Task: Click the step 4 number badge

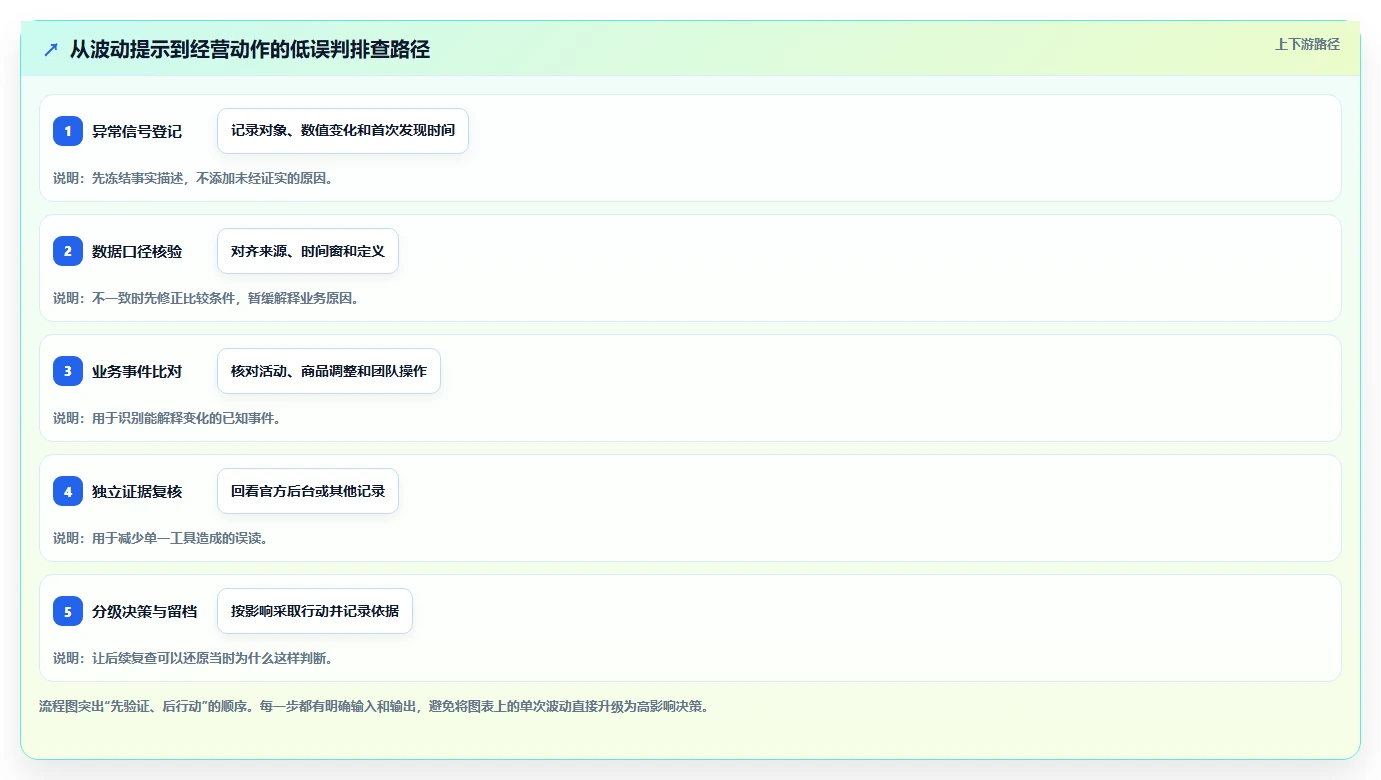Action: (68, 491)
